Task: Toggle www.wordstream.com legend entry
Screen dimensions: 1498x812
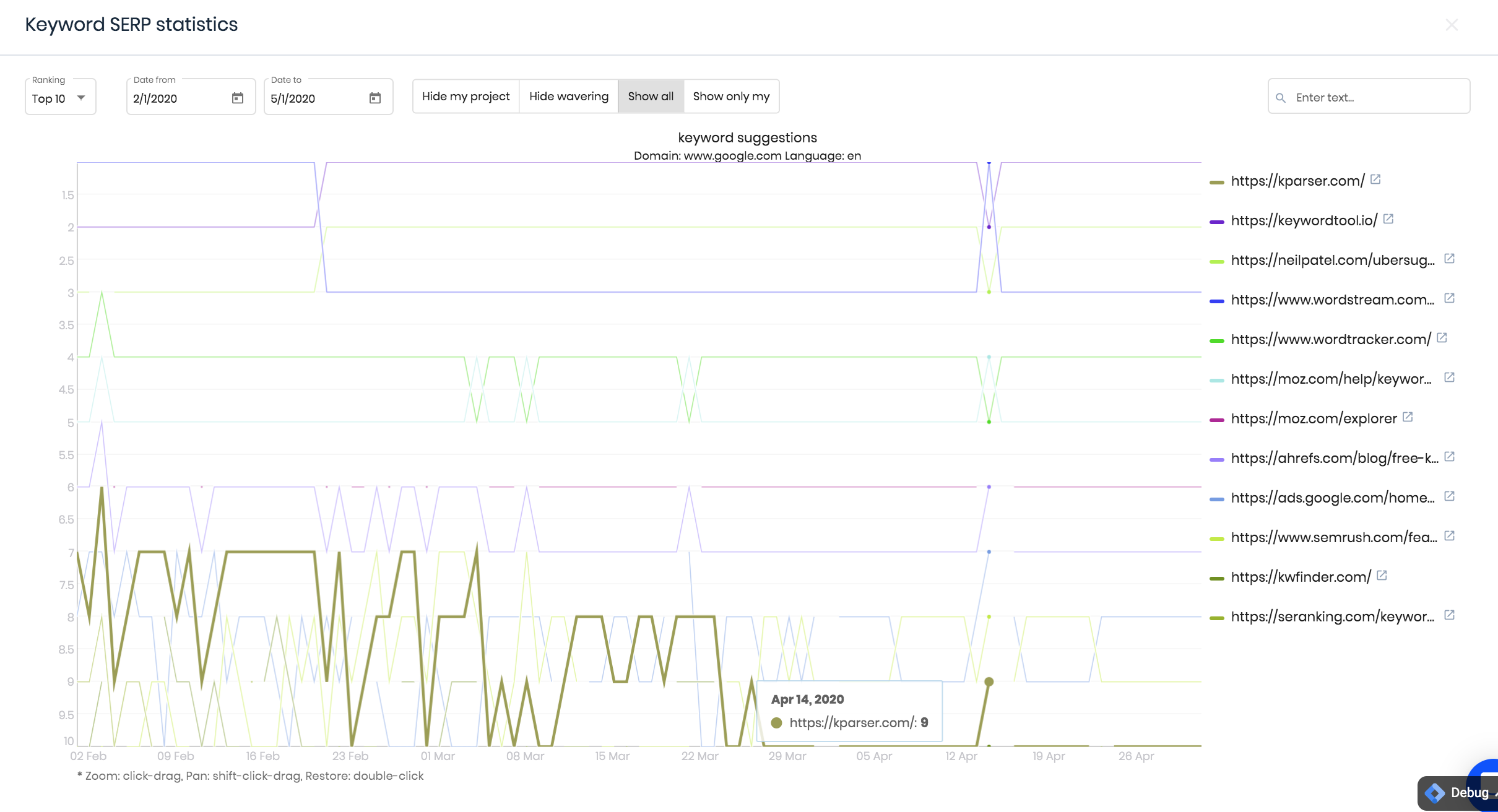Action: (1333, 300)
